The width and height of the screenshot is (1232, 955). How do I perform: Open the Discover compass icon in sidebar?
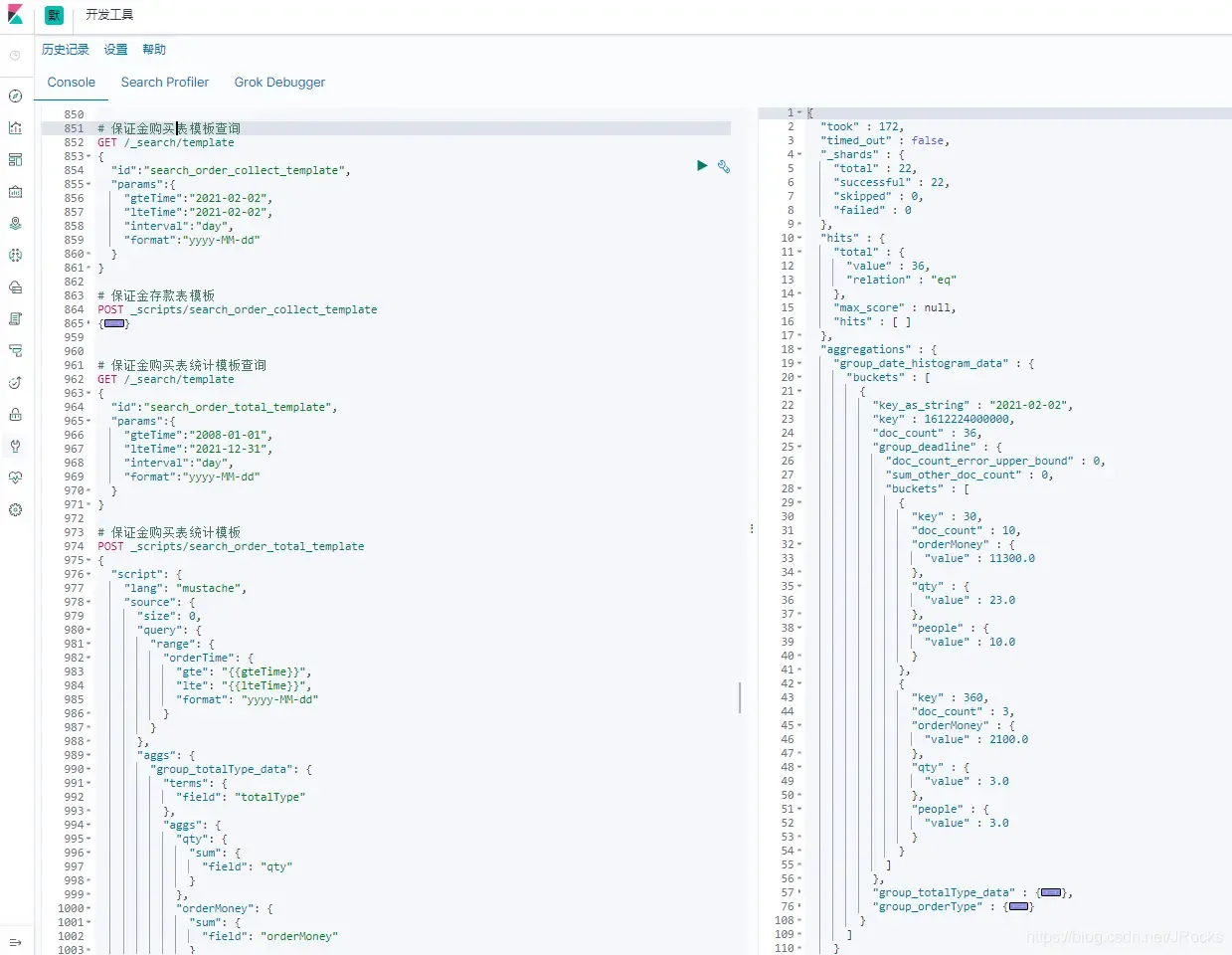coord(15,95)
